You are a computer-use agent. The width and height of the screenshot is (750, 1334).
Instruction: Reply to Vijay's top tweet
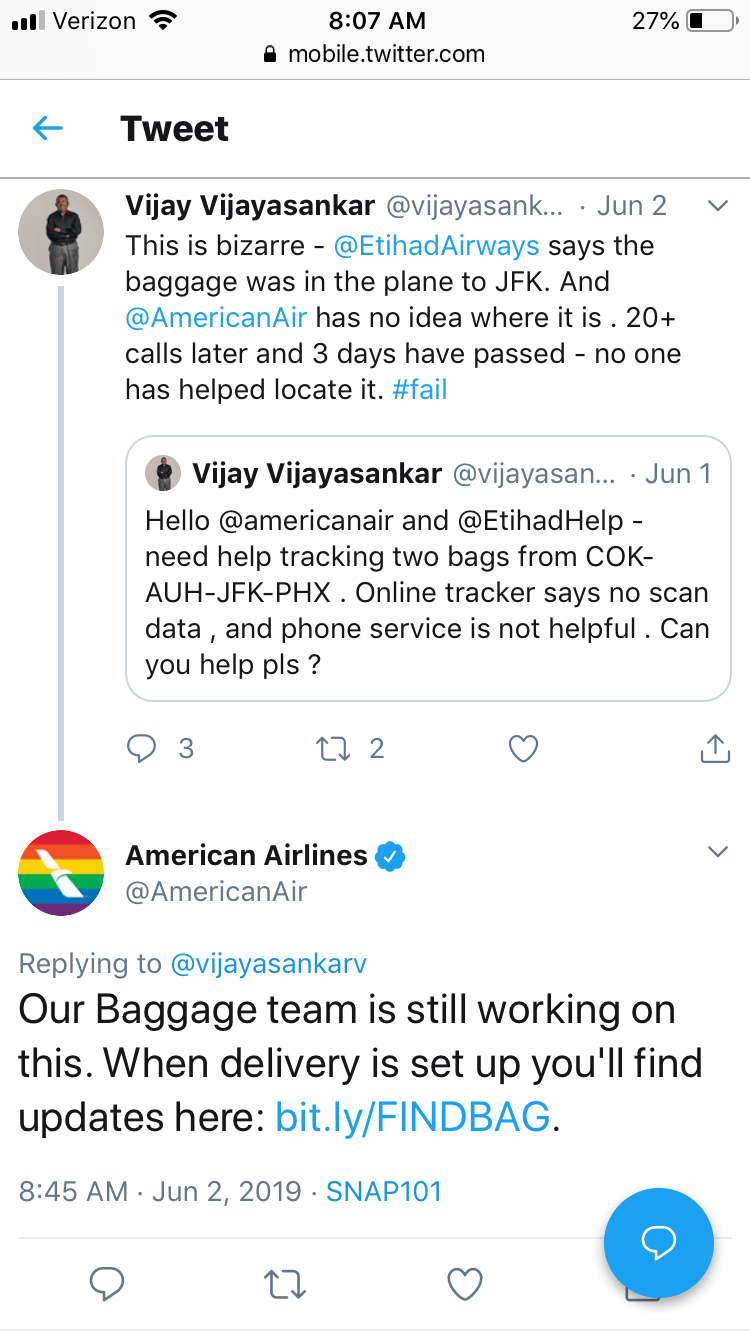click(x=143, y=748)
